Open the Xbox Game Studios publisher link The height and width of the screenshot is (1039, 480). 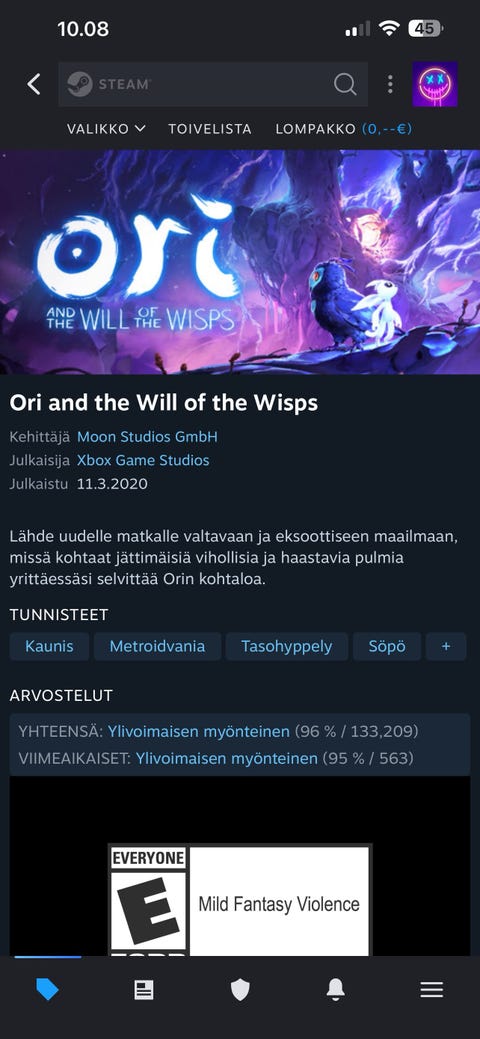click(143, 460)
